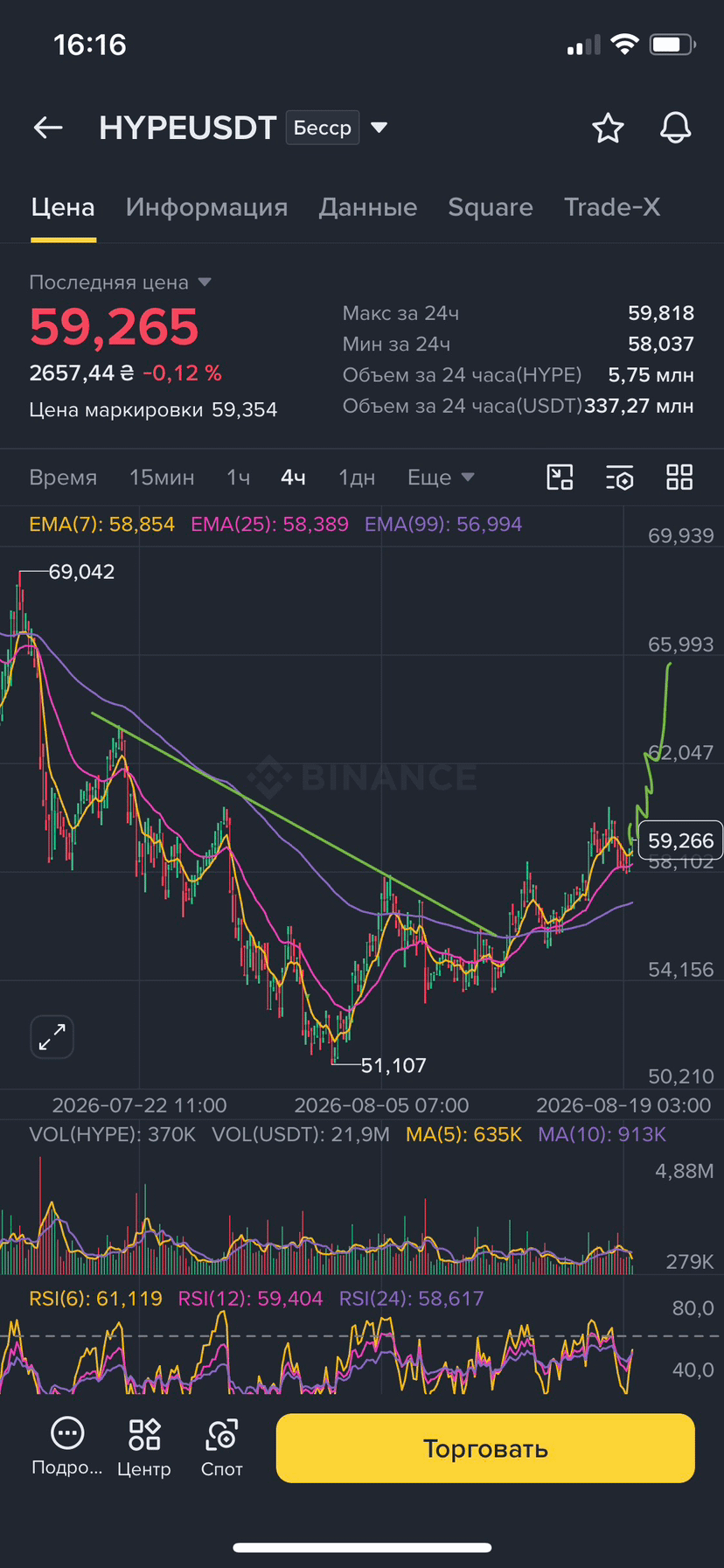Select the Время timeframe option
Screen dimensions: 724x1568
coord(63,477)
